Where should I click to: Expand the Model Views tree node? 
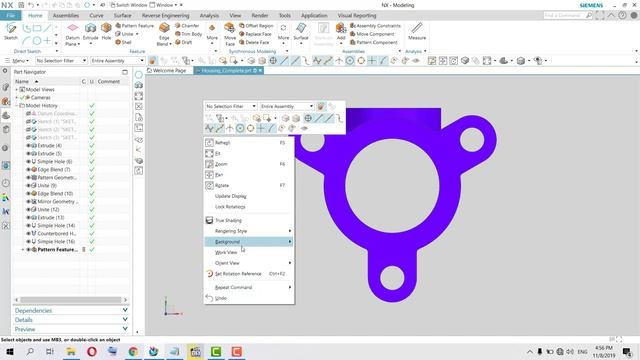click(x=17, y=89)
